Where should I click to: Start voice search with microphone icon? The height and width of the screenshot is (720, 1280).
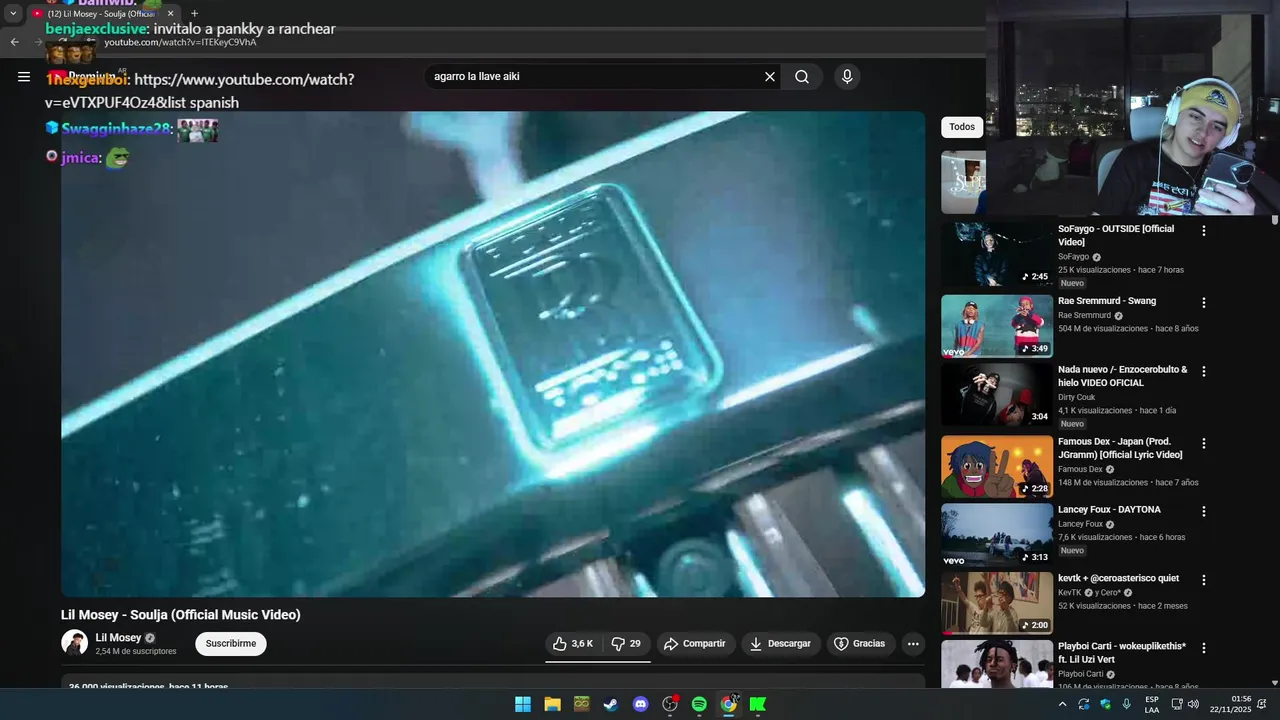tap(847, 77)
